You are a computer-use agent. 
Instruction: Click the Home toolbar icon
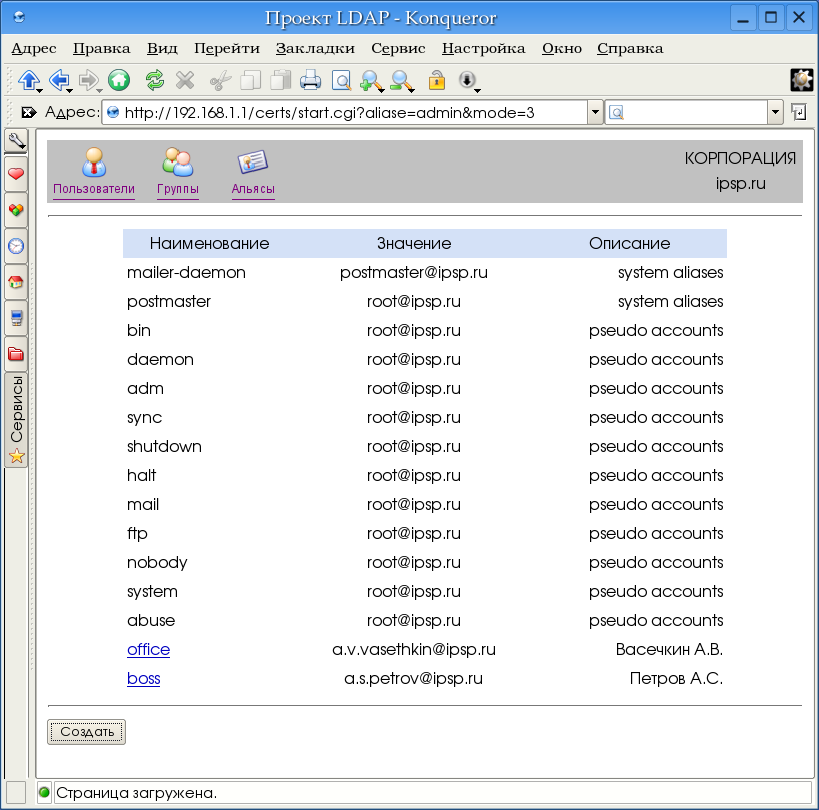click(119, 80)
